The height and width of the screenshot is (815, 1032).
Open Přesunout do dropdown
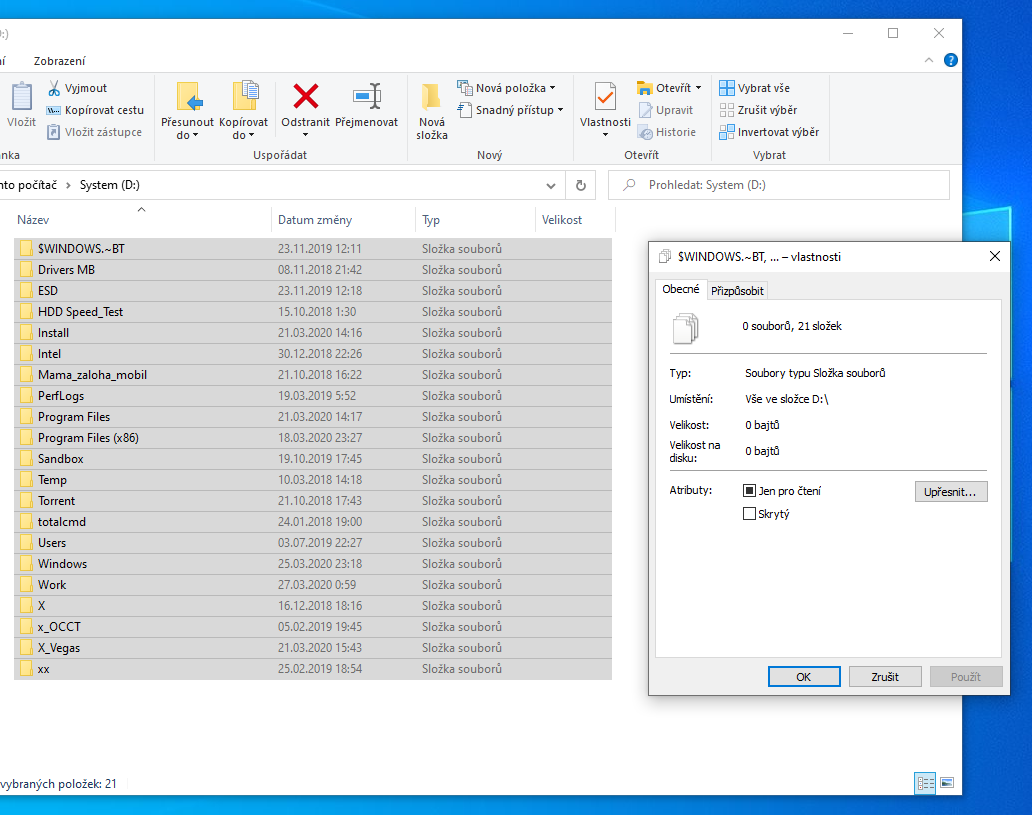pyautogui.click(x=188, y=128)
